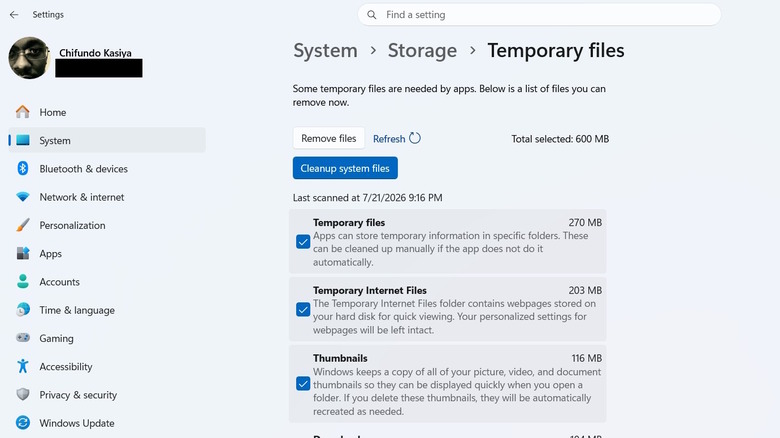Open the user profile picture

(x=29, y=58)
